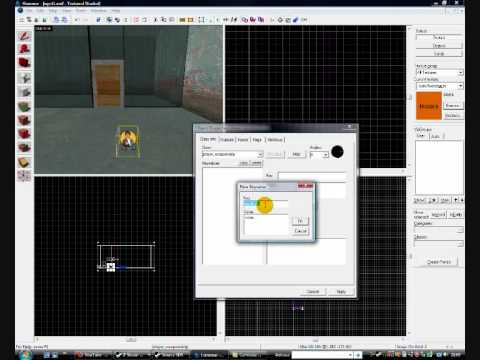This screenshot has height=360, width=480.
Task: Click Cancel in the keyvalue popup
Action: click(x=300, y=231)
